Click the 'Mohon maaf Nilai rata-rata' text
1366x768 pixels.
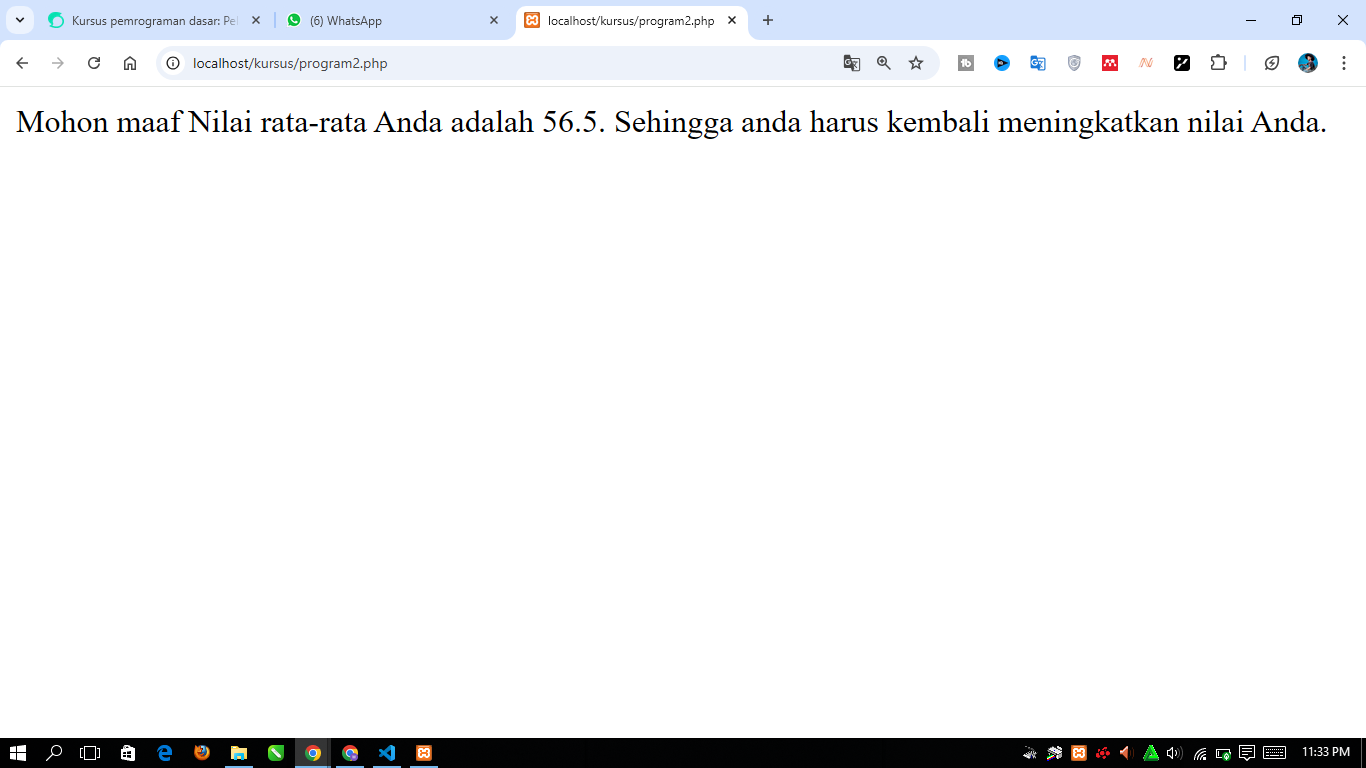tap(191, 122)
